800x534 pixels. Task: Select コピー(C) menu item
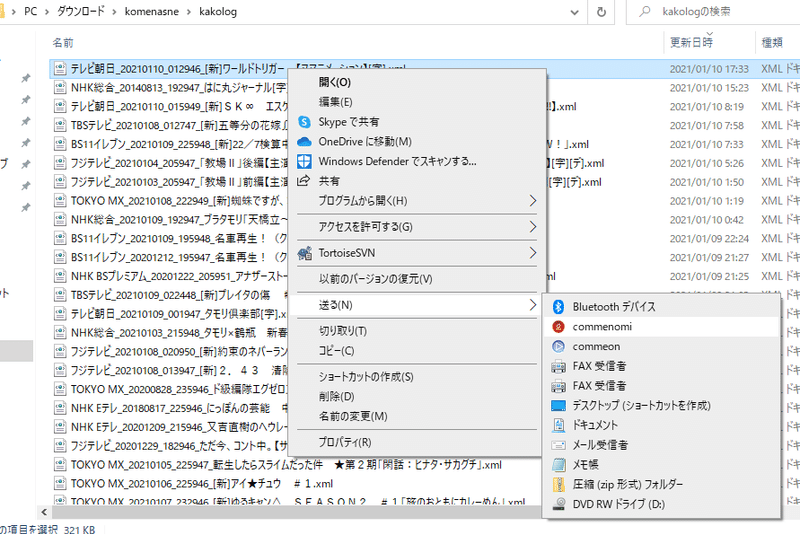(x=416, y=351)
